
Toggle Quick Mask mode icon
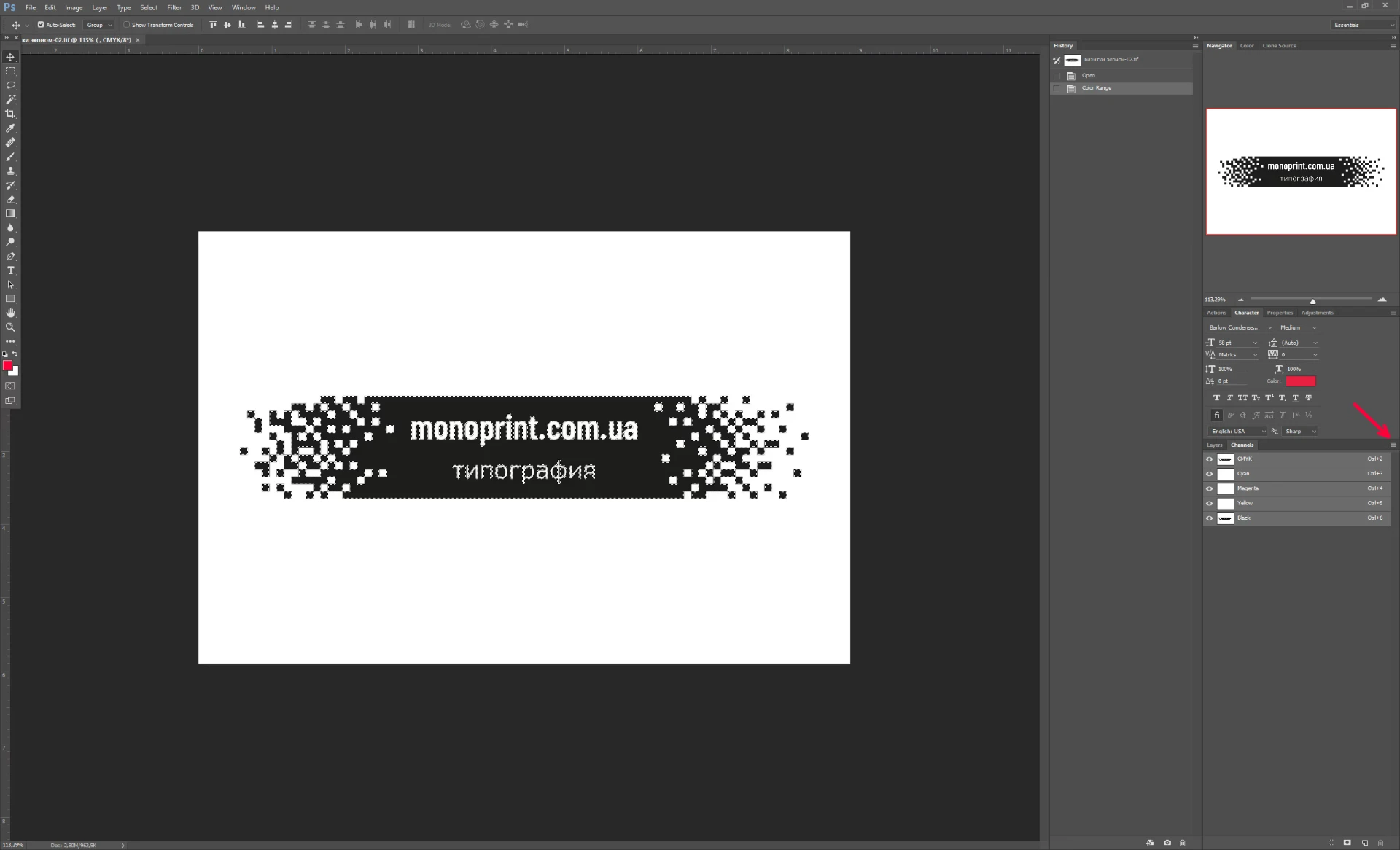pyautogui.click(x=10, y=386)
